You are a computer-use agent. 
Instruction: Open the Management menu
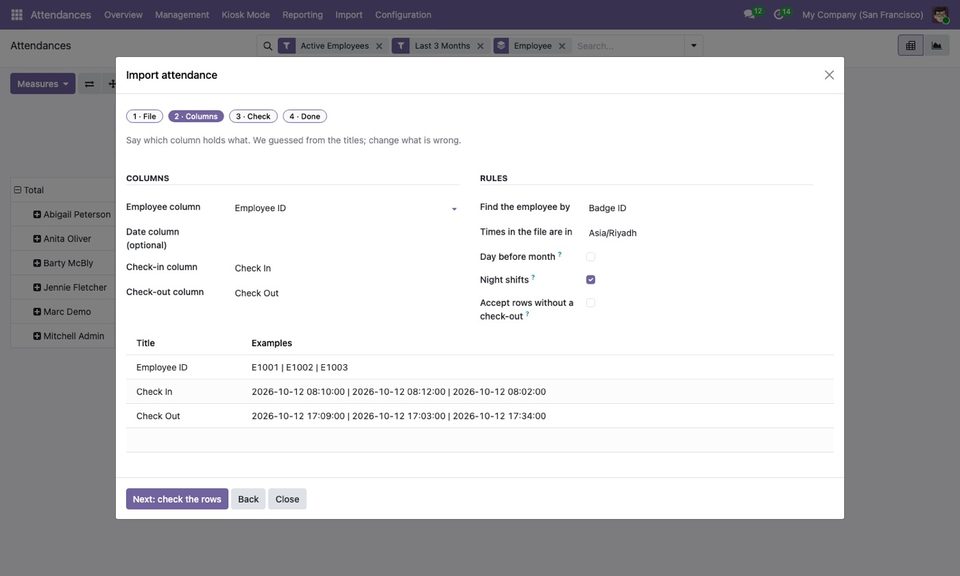pyautogui.click(x=182, y=15)
